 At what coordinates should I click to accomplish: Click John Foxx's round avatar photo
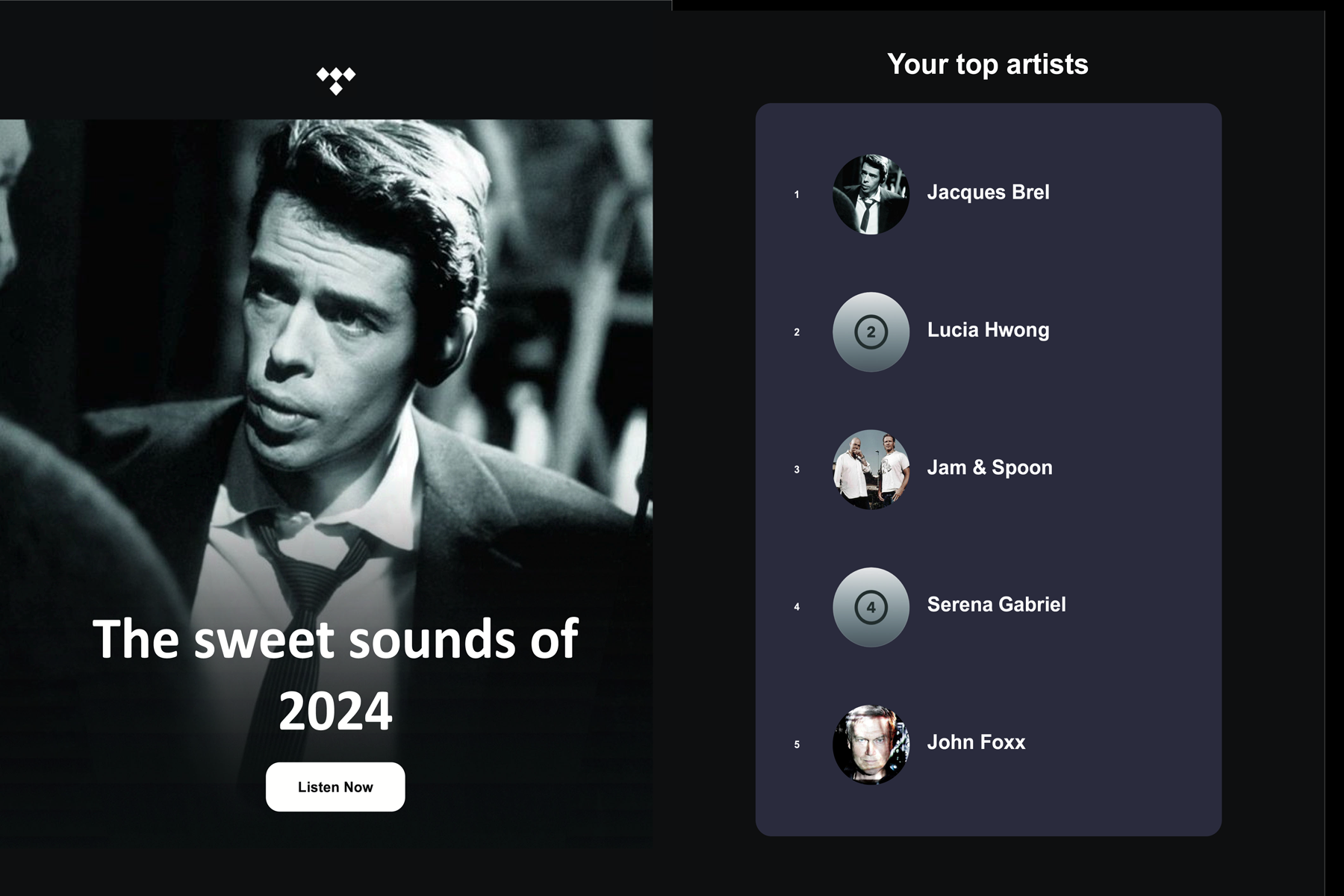[x=871, y=744]
